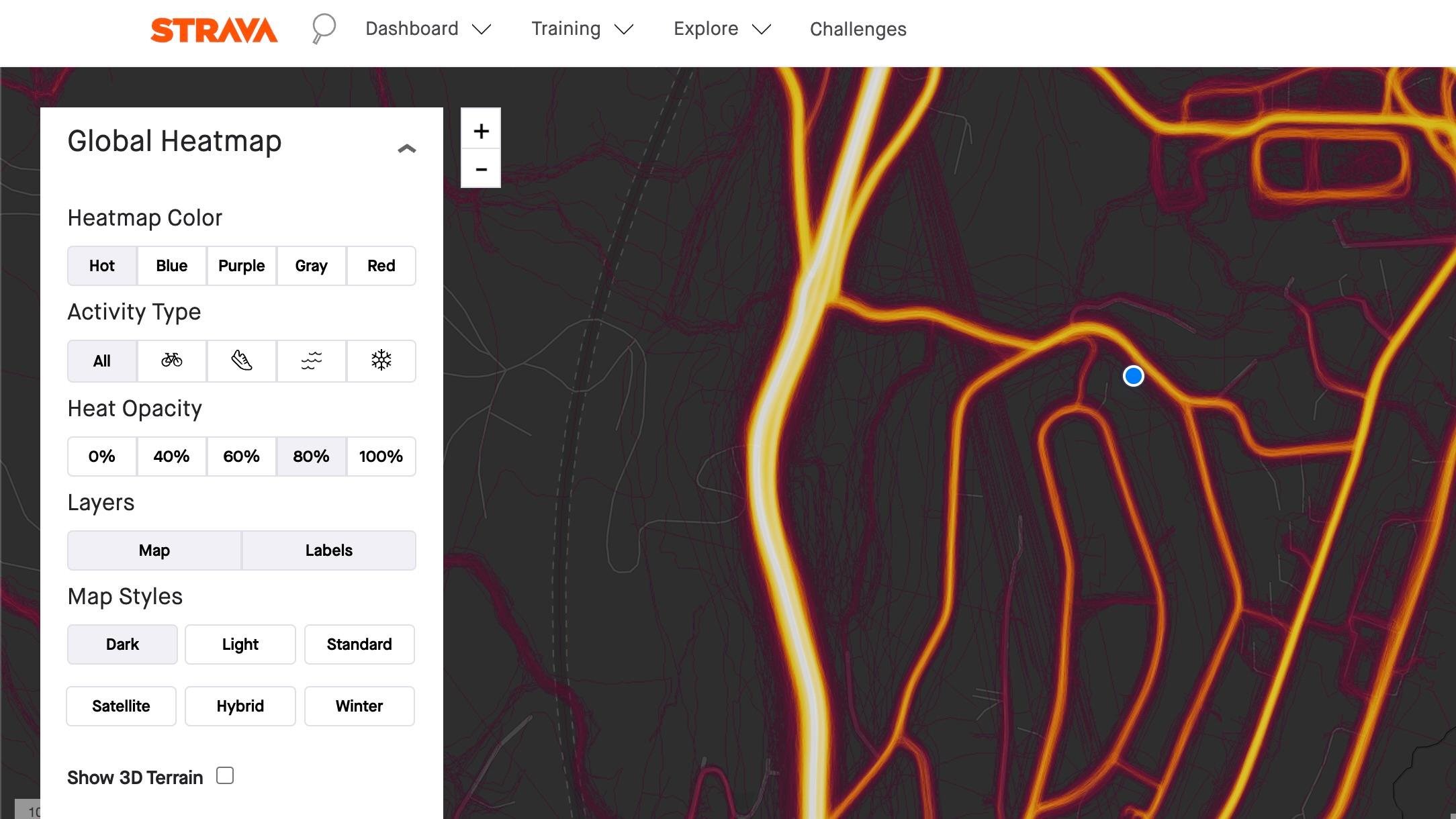
Task: Switch map style to Winter
Action: click(x=359, y=706)
